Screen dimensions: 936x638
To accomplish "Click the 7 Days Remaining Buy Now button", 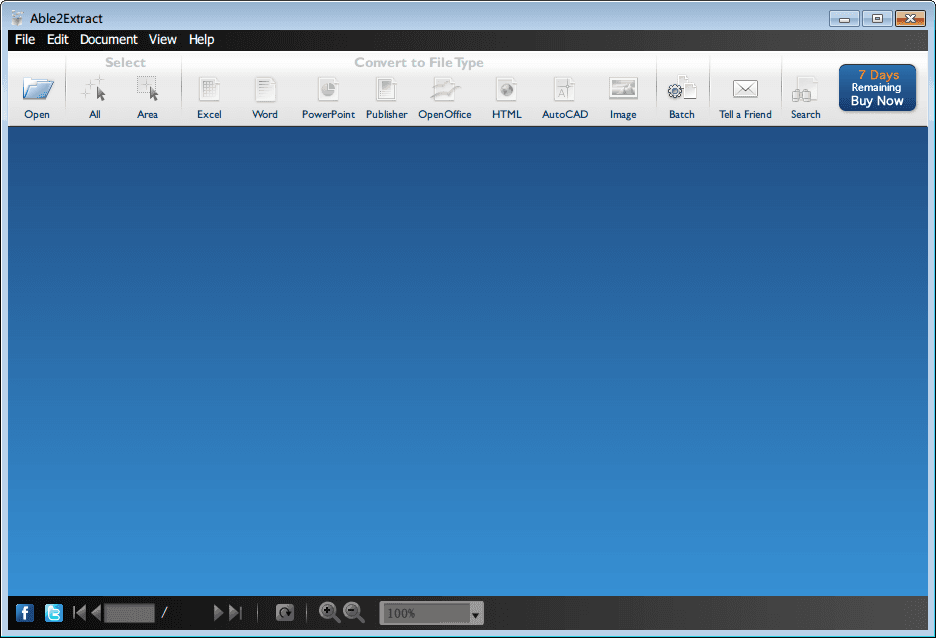I will pyautogui.click(x=877, y=88).
